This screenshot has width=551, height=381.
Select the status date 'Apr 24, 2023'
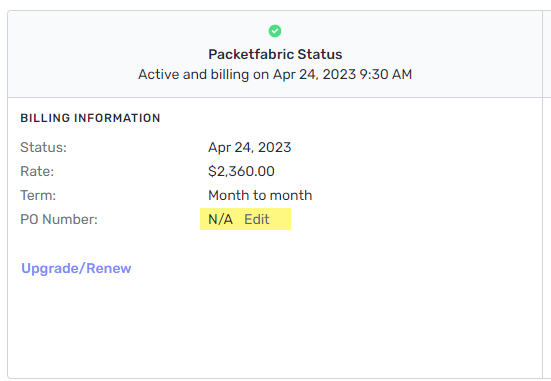coord(250,148)
